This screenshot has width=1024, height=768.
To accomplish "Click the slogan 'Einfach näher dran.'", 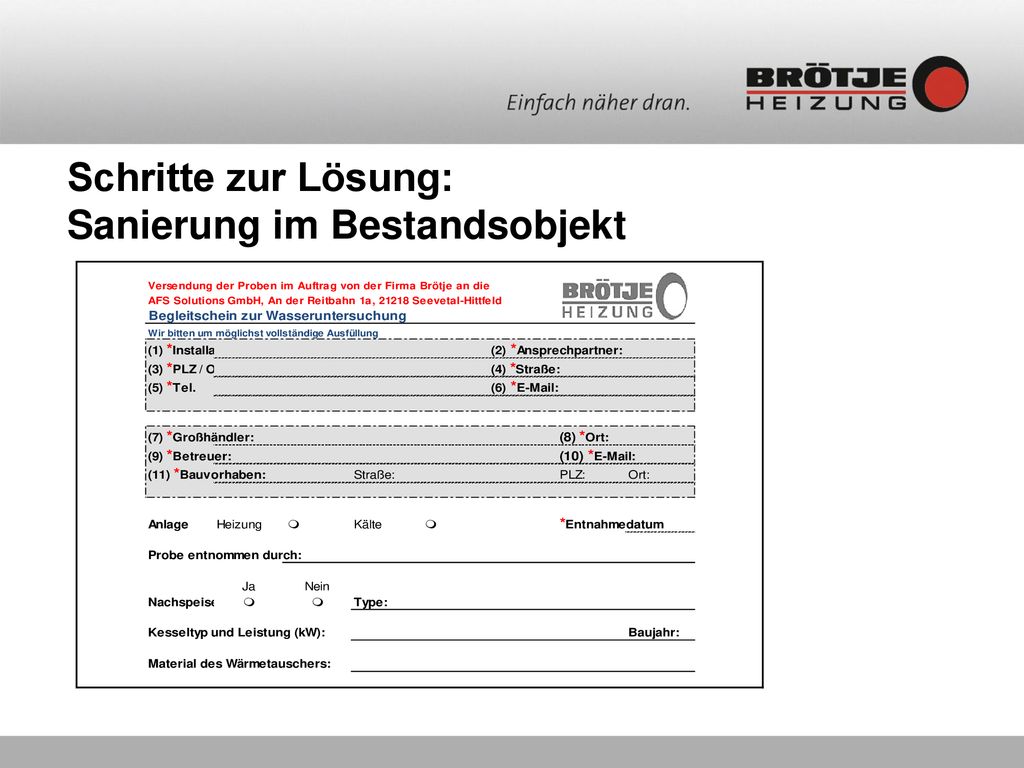I will [x=598, y=103].
